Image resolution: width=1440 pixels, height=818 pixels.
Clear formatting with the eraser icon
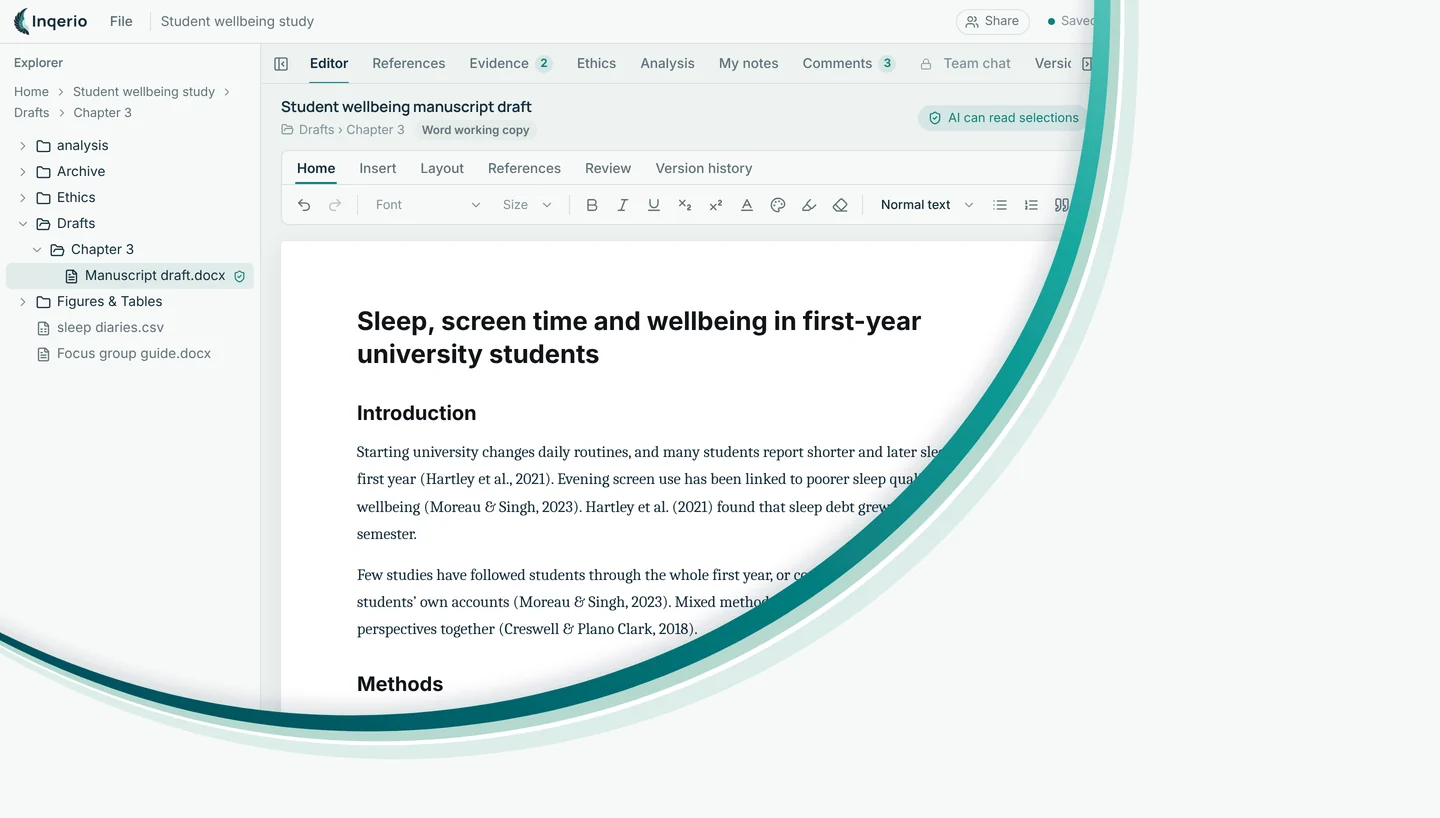pyautogui.click(x=840, y=205)
